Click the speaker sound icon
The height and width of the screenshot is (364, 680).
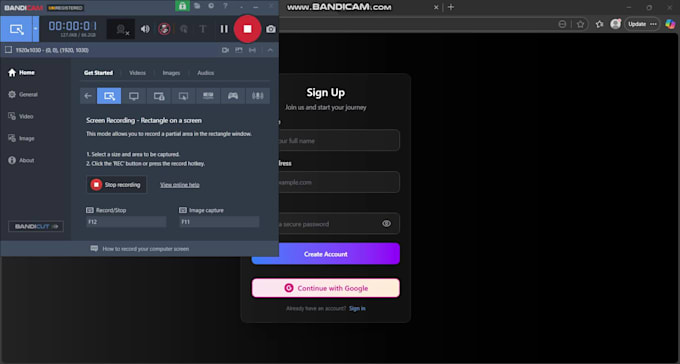[145, 29]
